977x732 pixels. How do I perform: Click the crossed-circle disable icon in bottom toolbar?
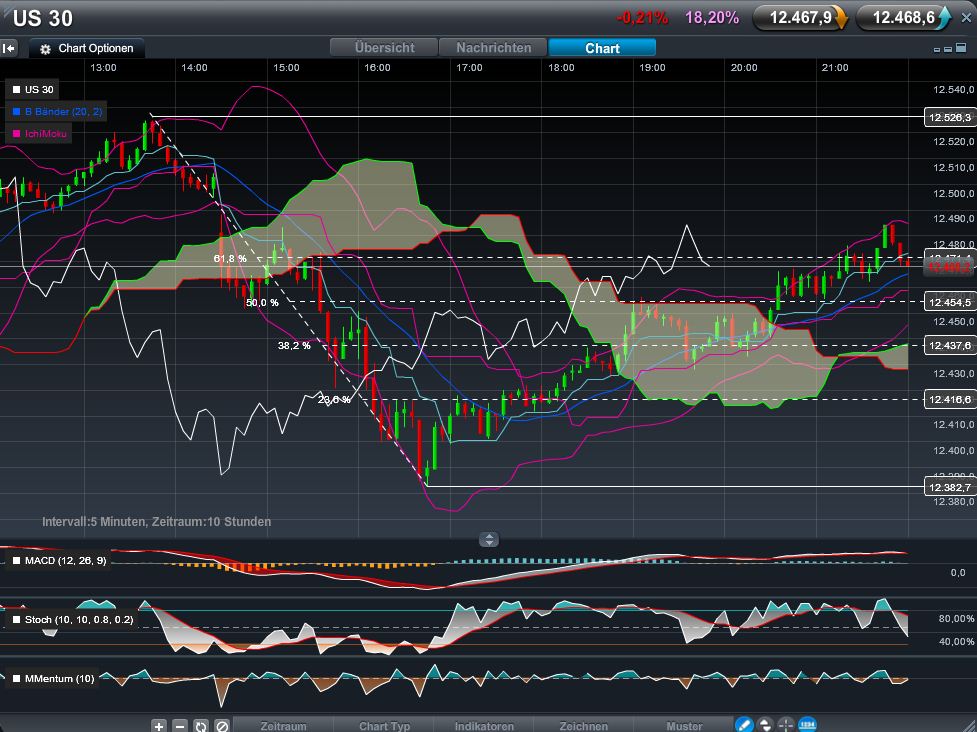[x=222, y=725]
